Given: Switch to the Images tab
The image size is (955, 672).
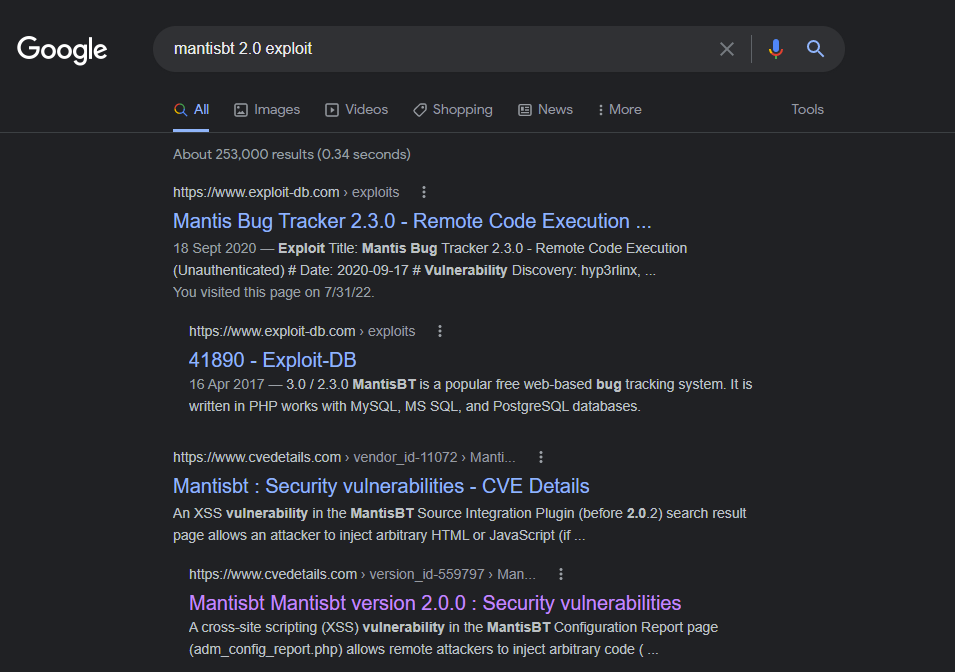Looking at the screenshot, I should pos(267,110).
